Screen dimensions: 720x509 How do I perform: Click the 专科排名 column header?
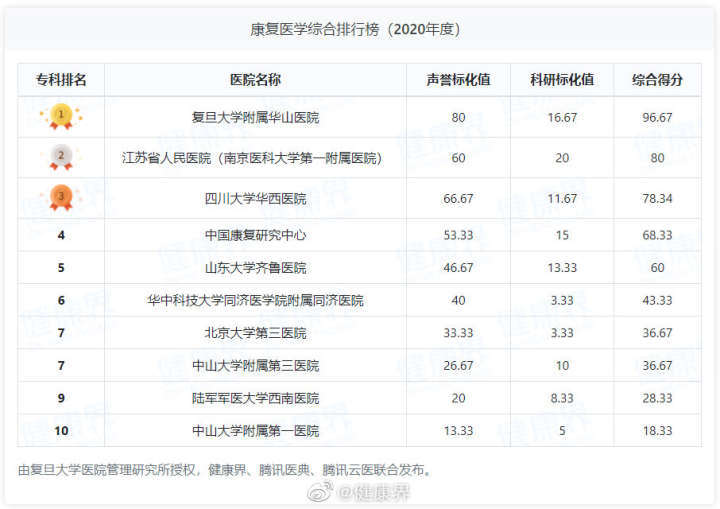pos(61,80)
